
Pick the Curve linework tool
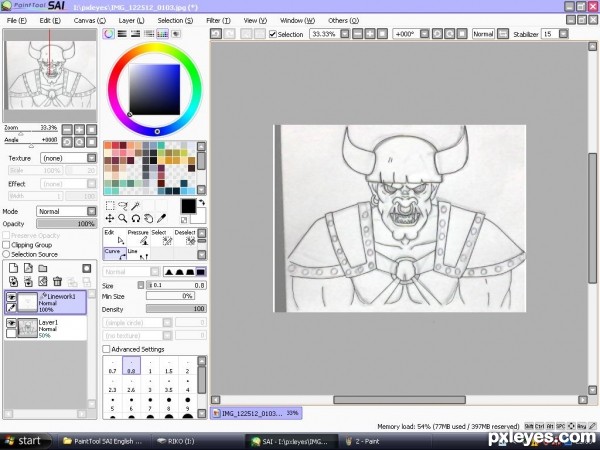[x=114, y=253]
